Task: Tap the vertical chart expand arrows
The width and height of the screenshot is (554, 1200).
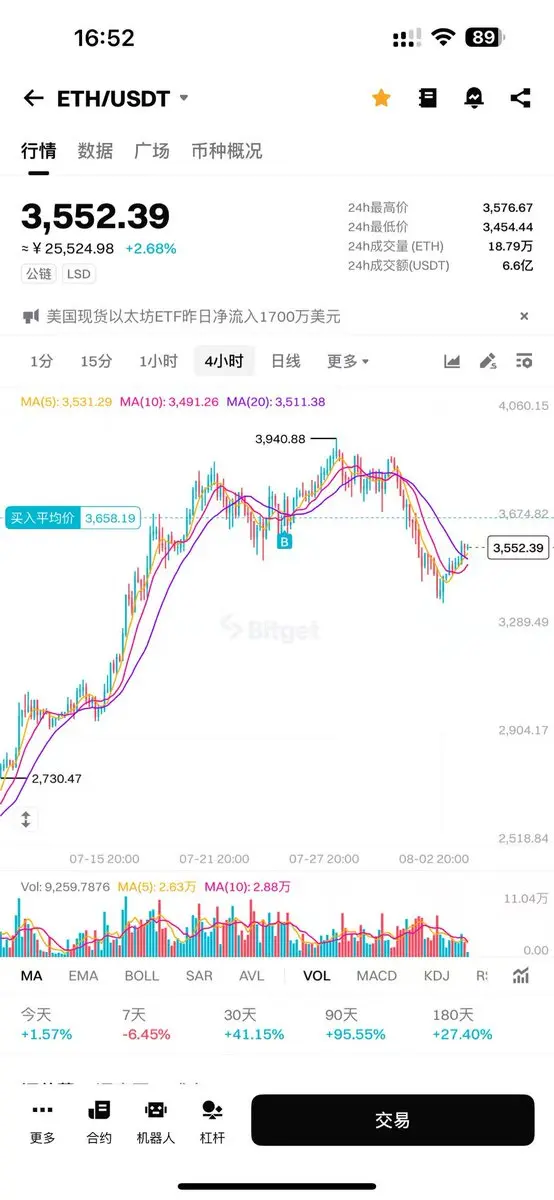Action: [x=26, y=819]
